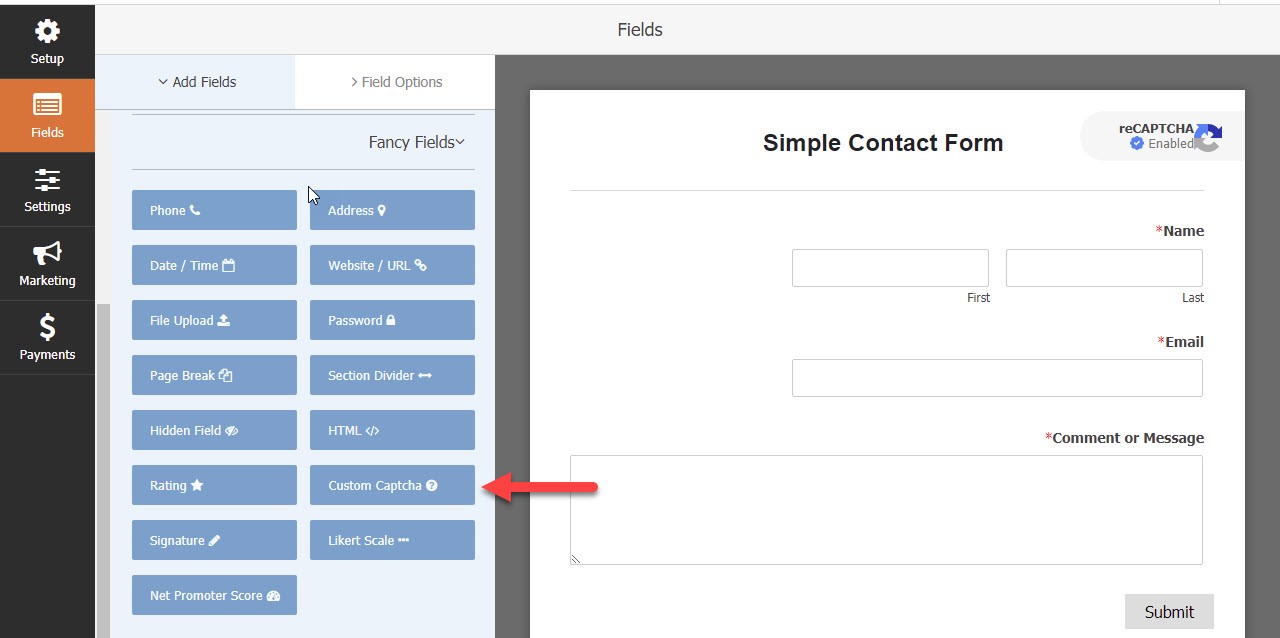This screenshot has width=1280, height=638.
Task: Click the fields panel vertical scrollbar
Action: [x=103, y=470]
